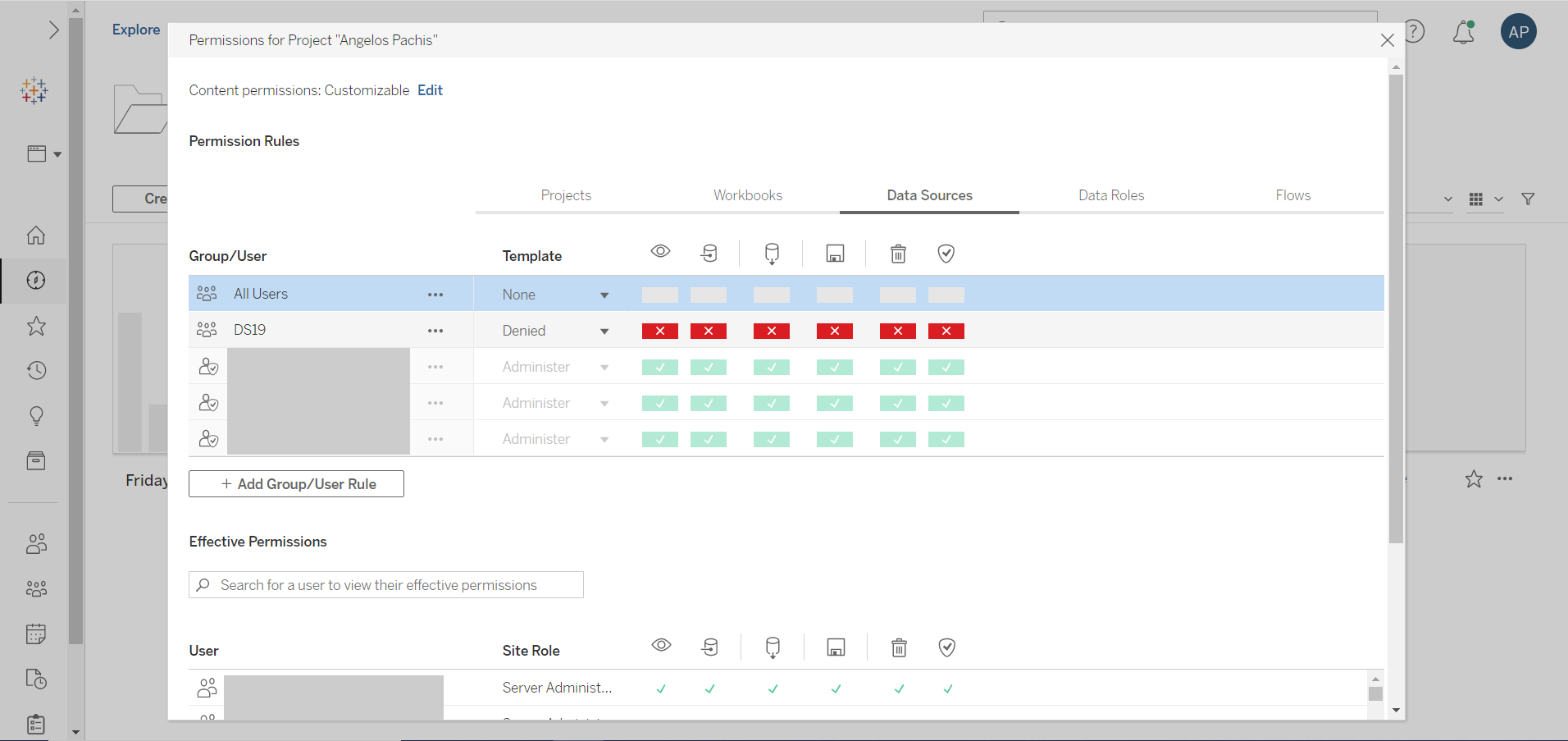This screenshot has width=1568, height=741.
Task: Open Favorites from the sidebar
Action: (35, 326)
